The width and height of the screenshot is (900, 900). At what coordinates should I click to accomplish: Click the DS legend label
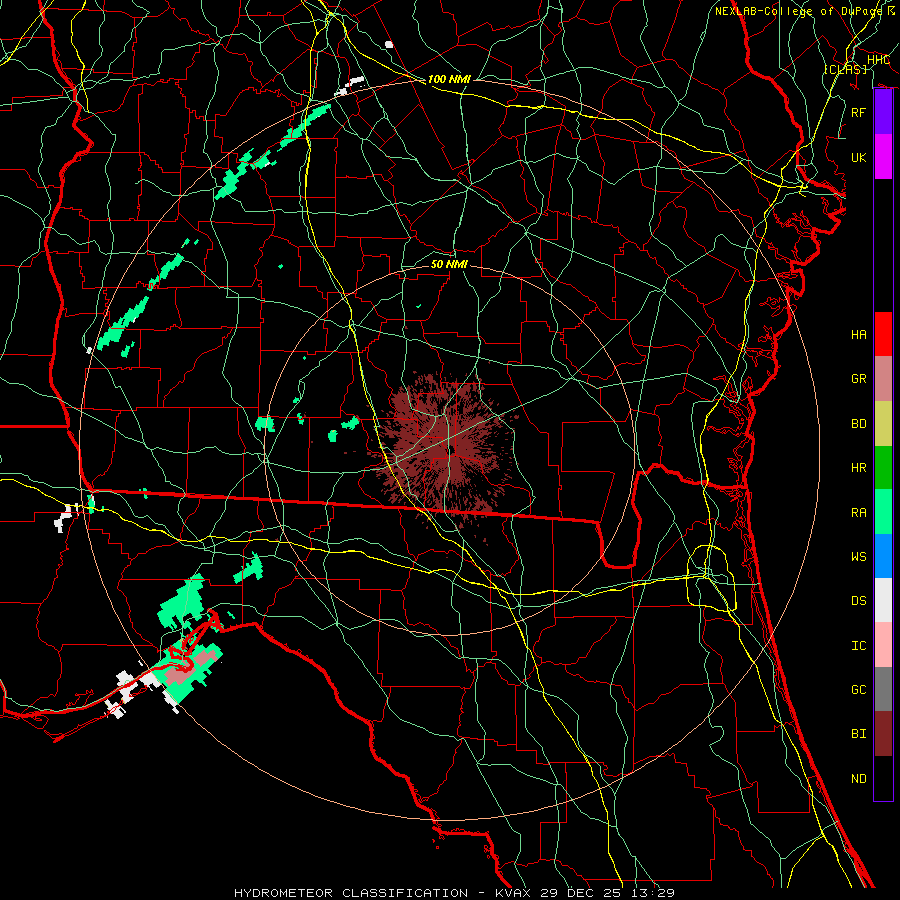pos(859,601)
